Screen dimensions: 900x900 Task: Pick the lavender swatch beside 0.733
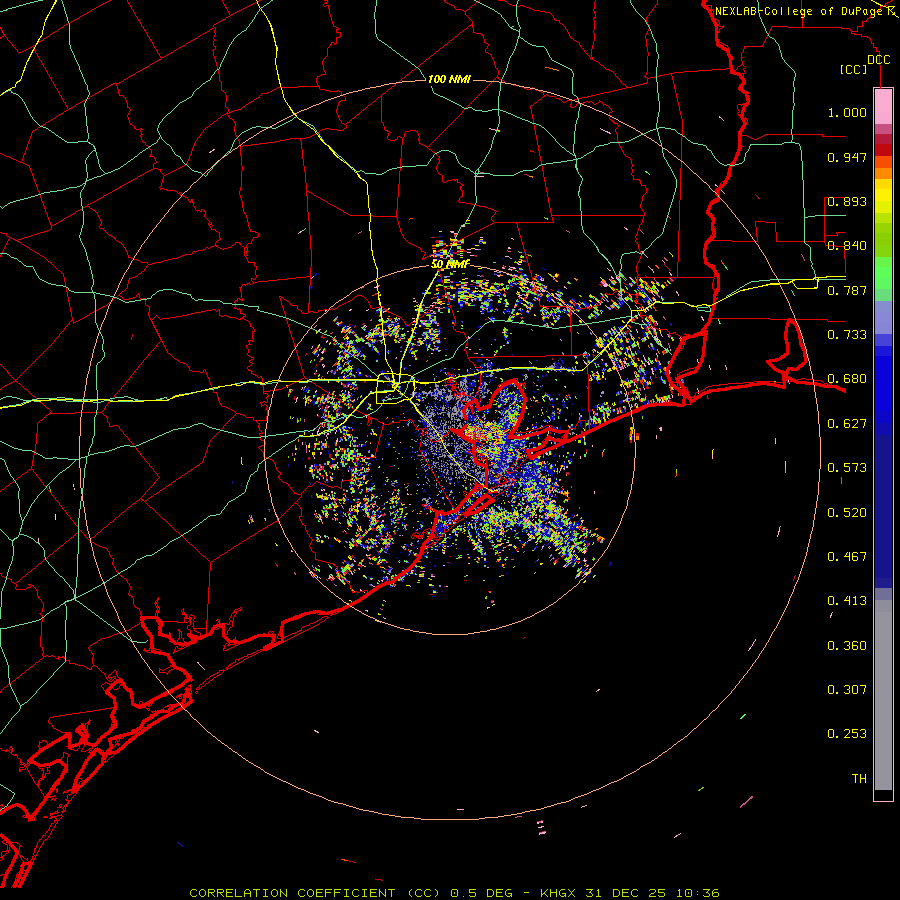883,318
